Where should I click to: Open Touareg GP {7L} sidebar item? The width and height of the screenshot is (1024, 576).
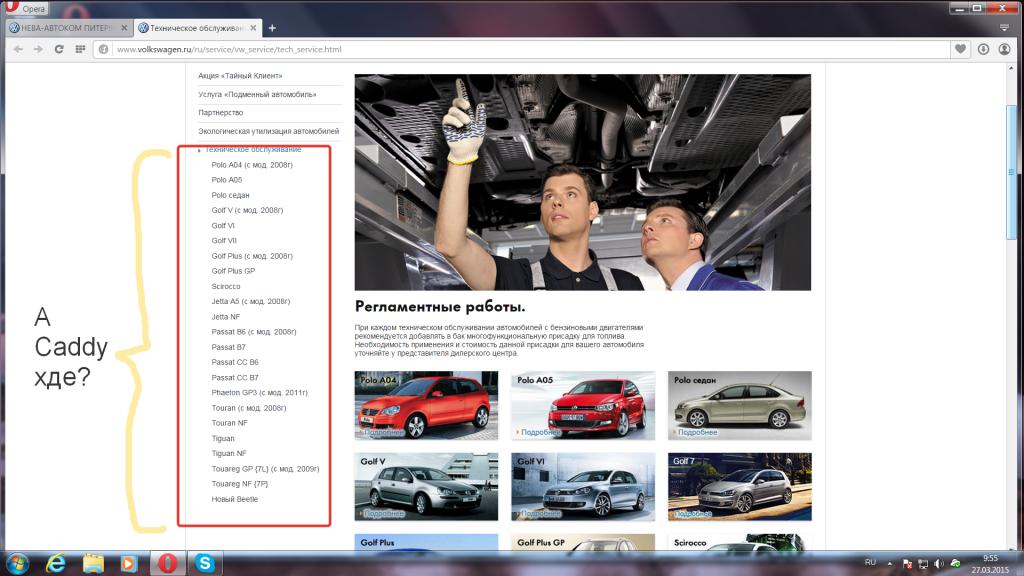tap(265, 468)
